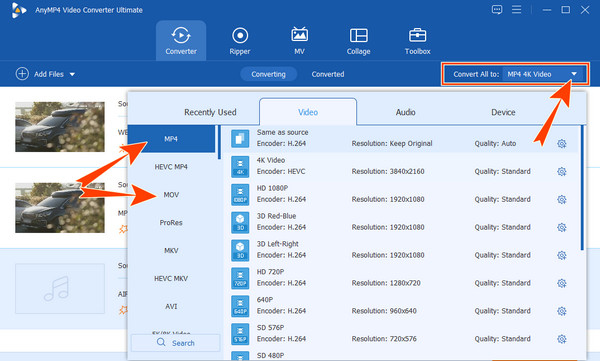
Task: Click the audio file music-note thumbnail
Action: 60,288
